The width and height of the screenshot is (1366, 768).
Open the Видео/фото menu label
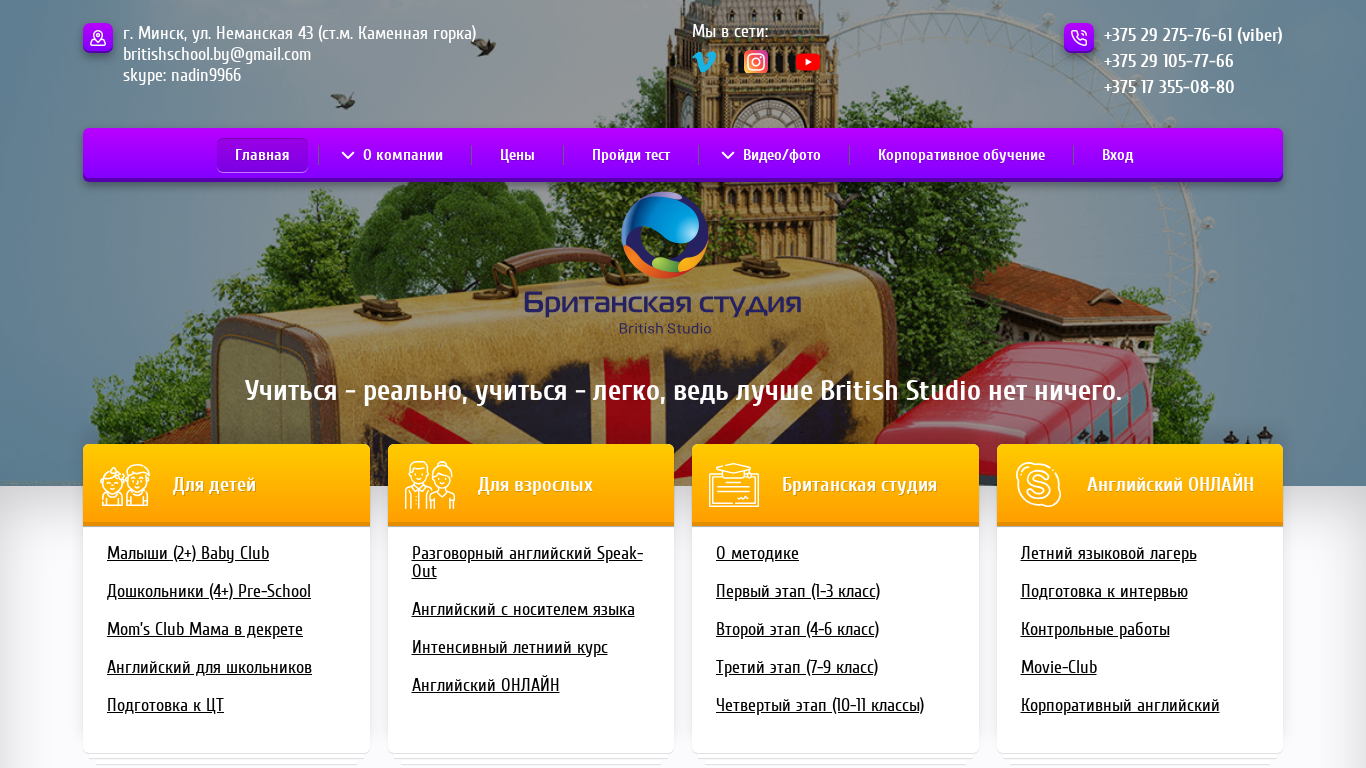pyautogui.click(x=782, y=155)
